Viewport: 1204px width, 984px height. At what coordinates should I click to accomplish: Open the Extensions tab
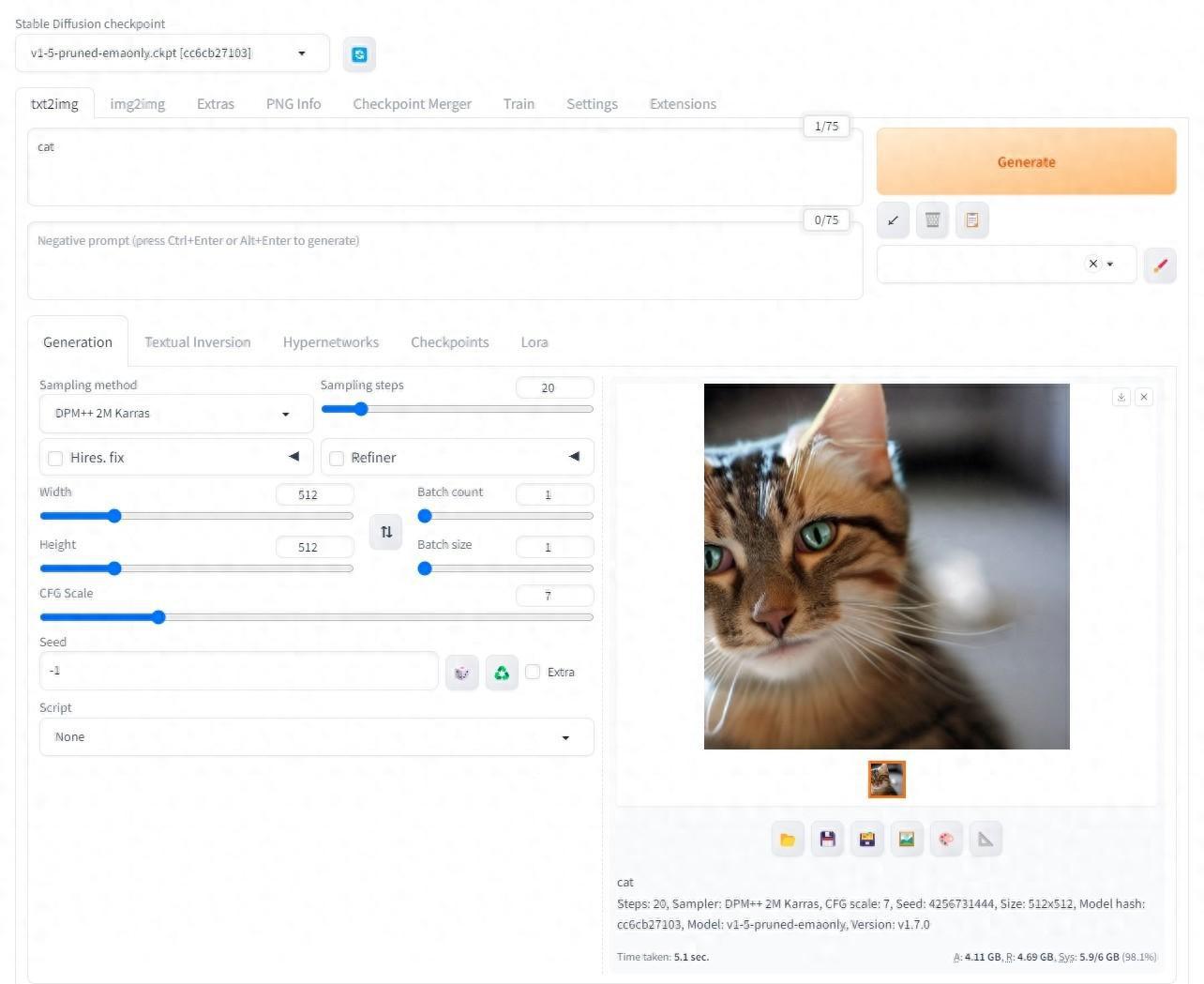(683, 104)
